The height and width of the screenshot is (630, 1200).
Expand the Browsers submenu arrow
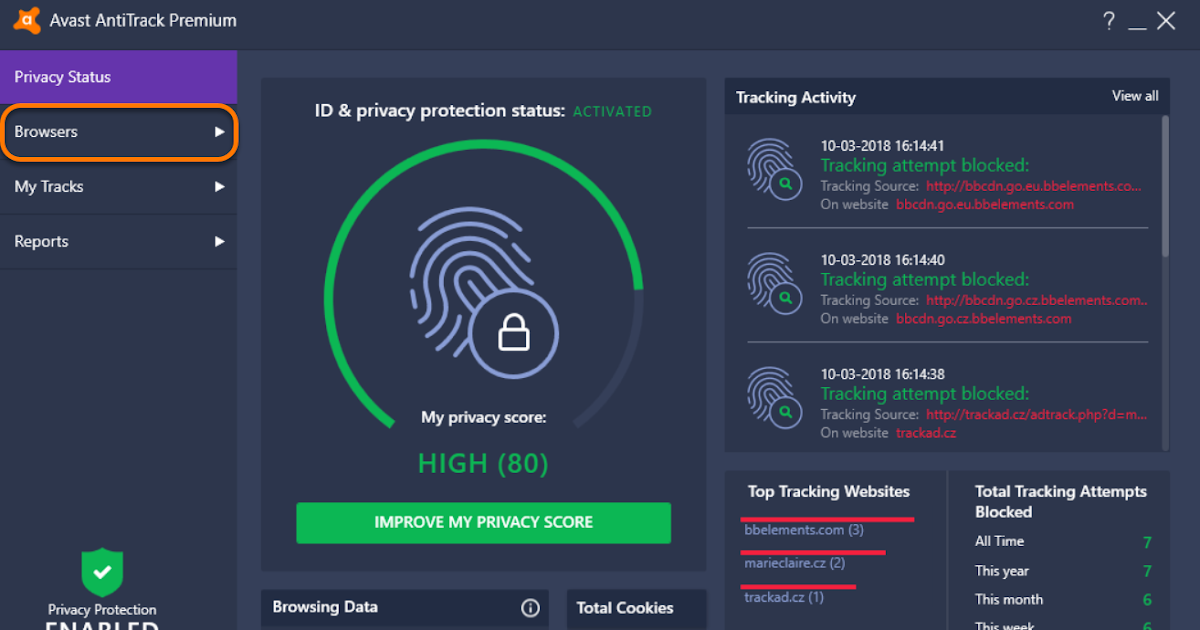click(x=219, y=132)
